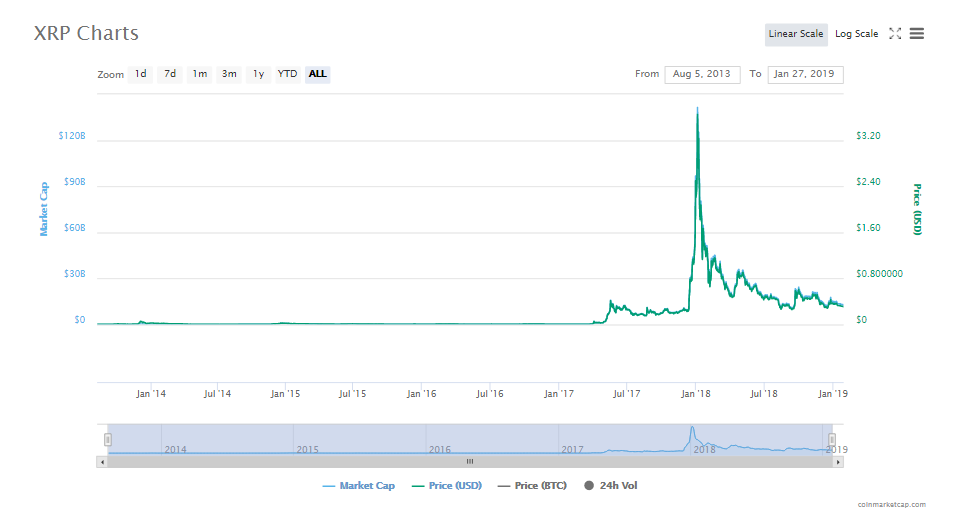Set zoom to 3m
The image size is (965, 530).
coord(229,74)
